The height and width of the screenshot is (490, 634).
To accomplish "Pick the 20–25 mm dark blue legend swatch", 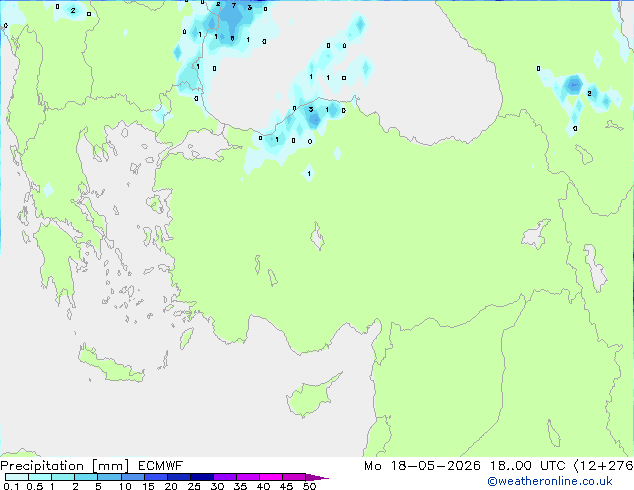I will [x=179, y=477].
